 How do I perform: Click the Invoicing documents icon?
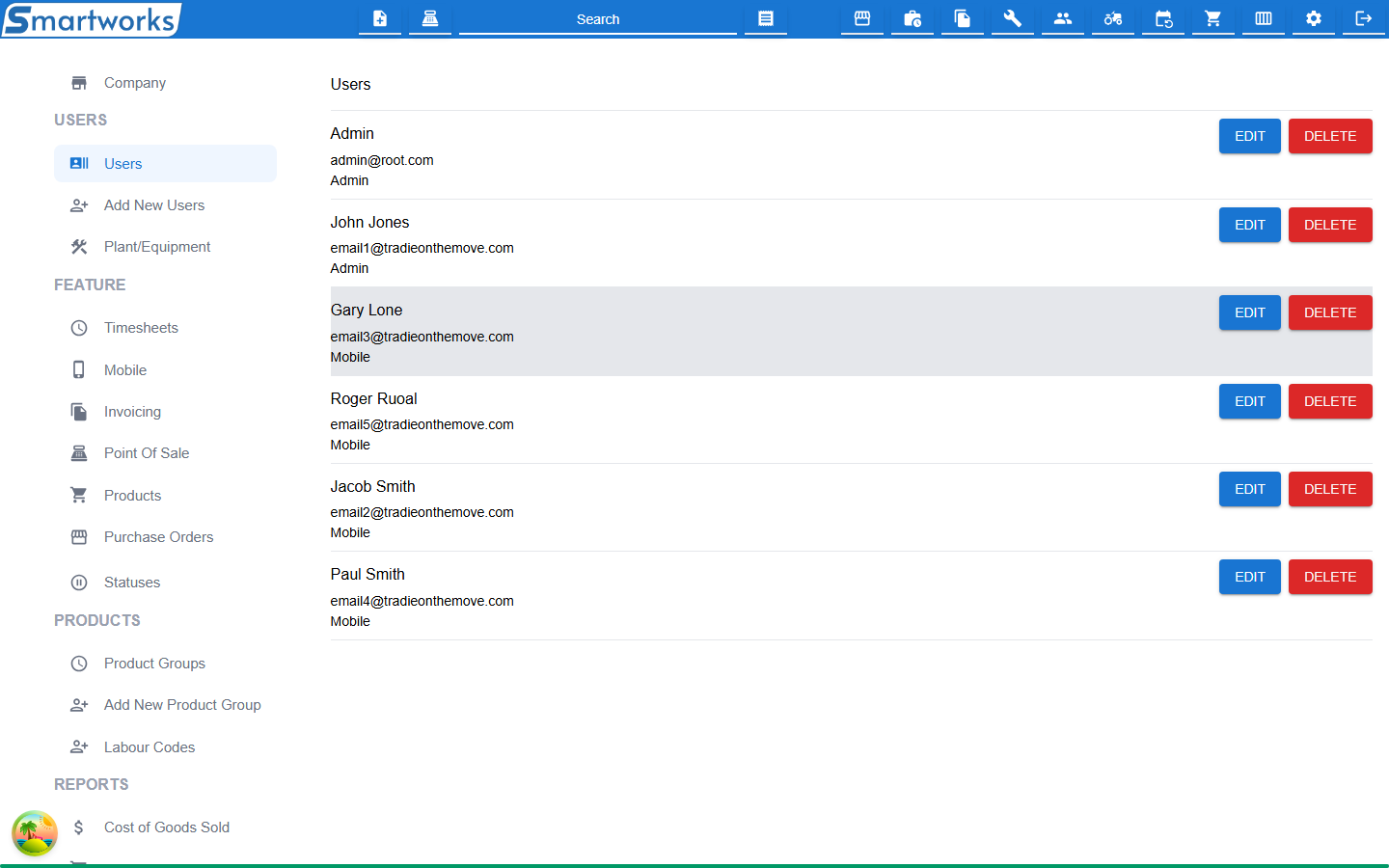(79, 412)
